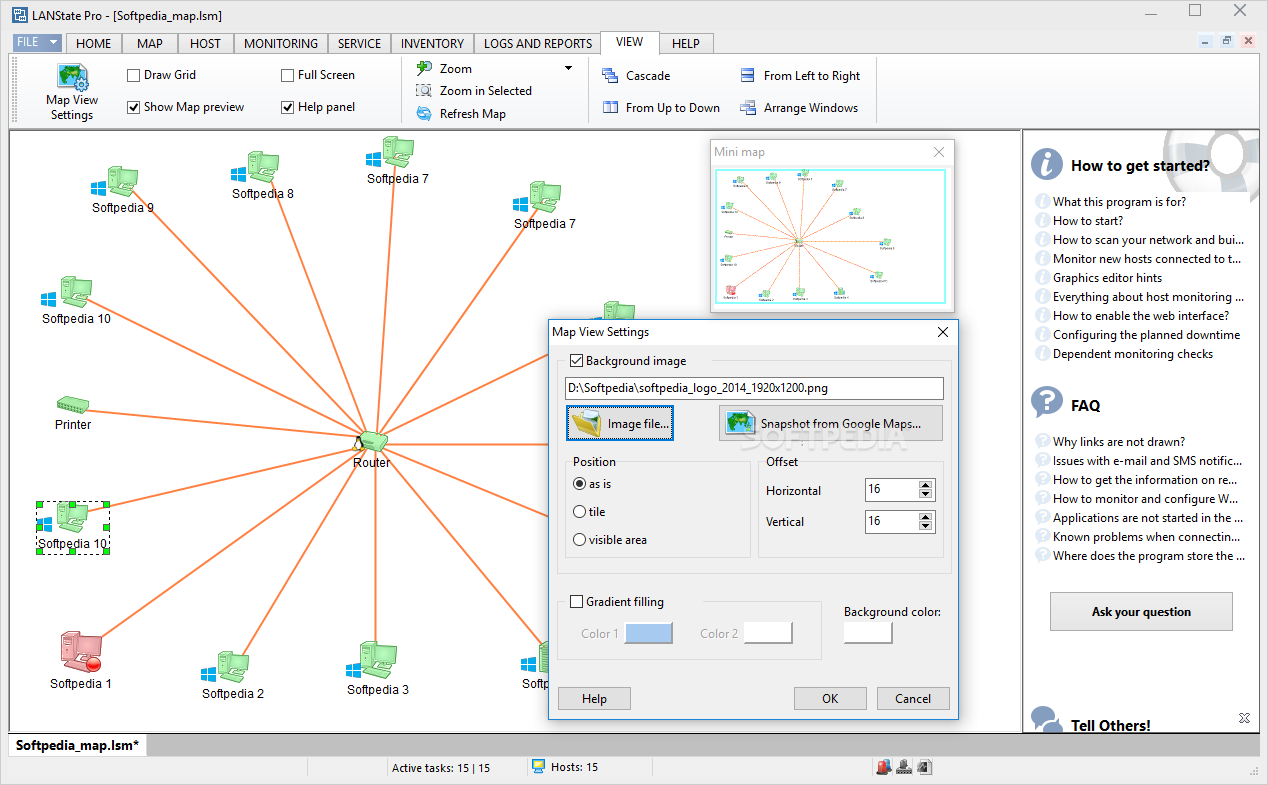1268x785 pixels.
Task: Open 'Graphics editor hints' link
Action: (1107, 278)
